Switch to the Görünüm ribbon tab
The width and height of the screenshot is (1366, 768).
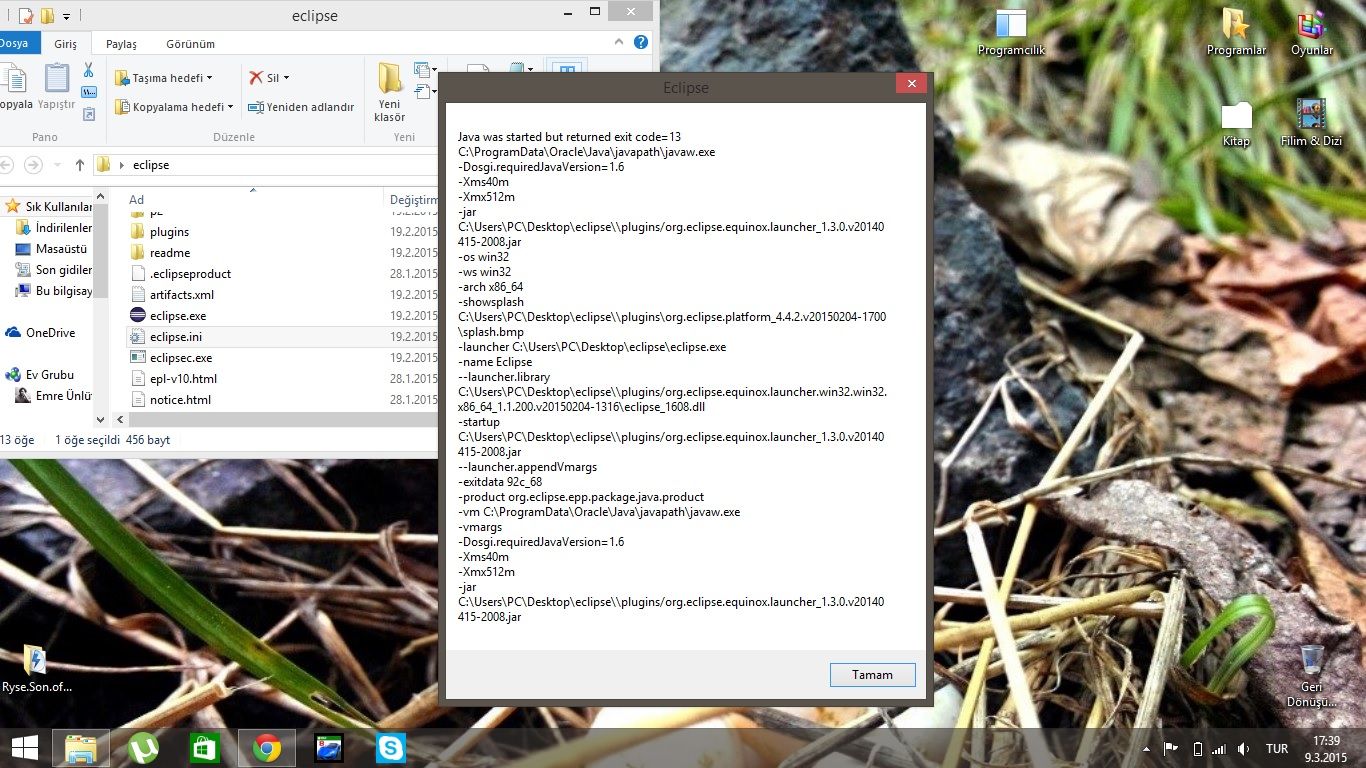coord(190,44)
